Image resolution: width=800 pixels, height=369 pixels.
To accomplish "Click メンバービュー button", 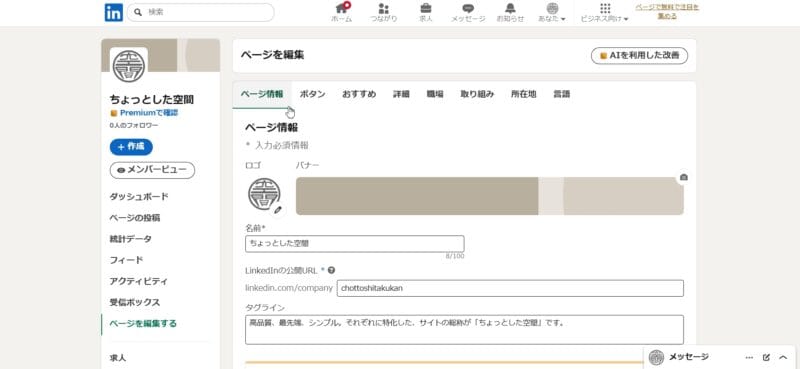I will click(x=152, y=170).
